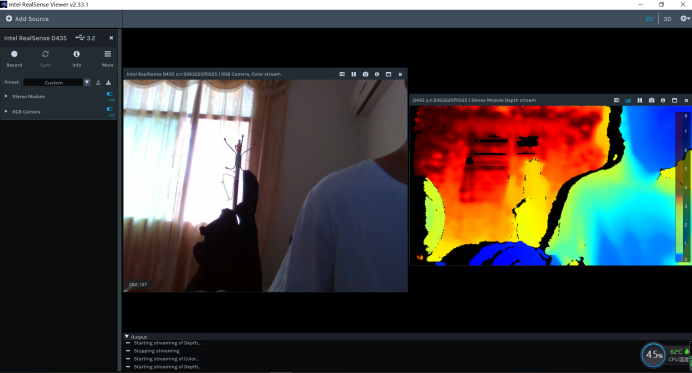This screenshot has width=692, height=373.
Task: Collapse the Output log panel
Action: tap(127, 336)
